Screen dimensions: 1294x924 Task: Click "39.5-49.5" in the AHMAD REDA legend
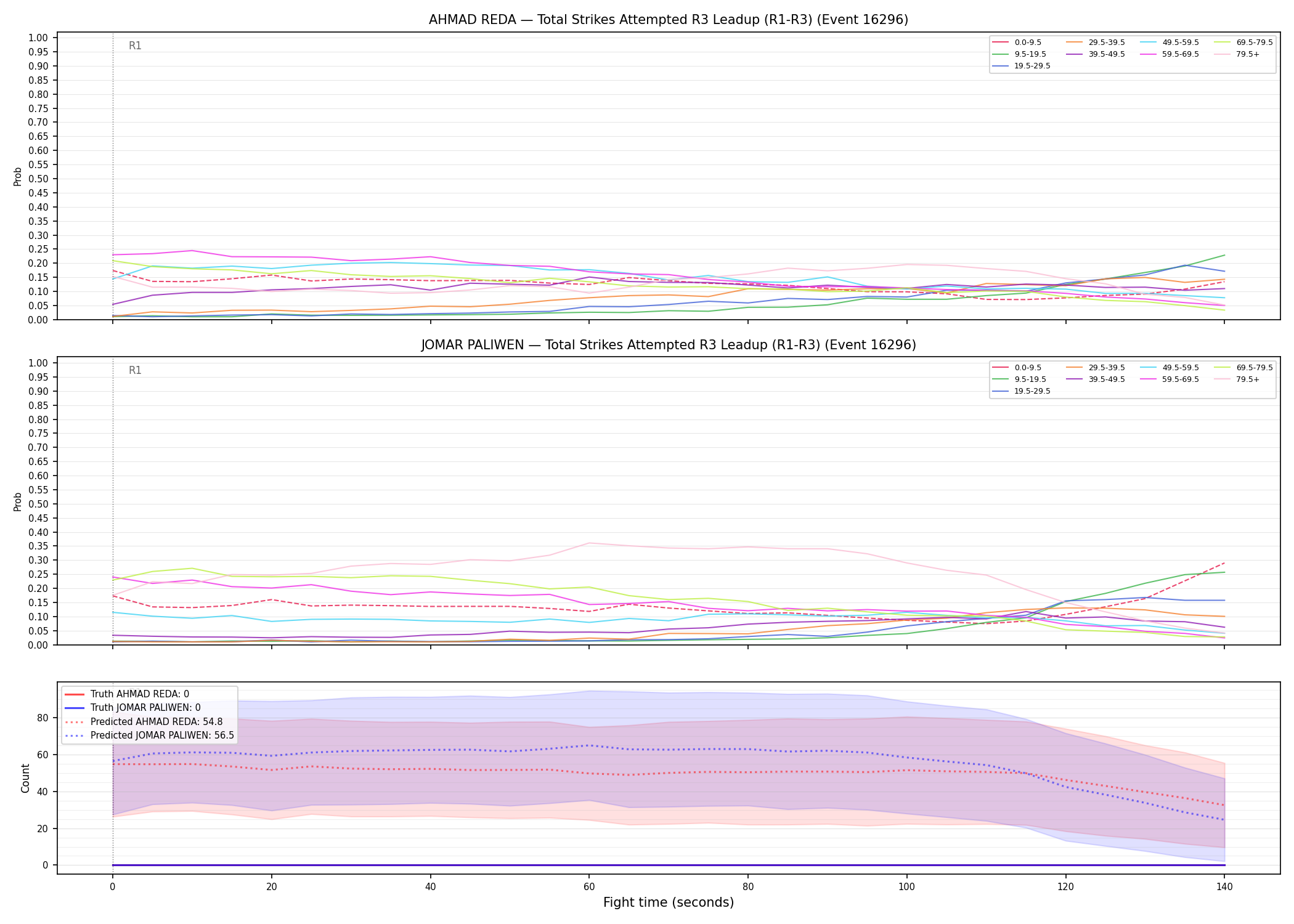1107,54
